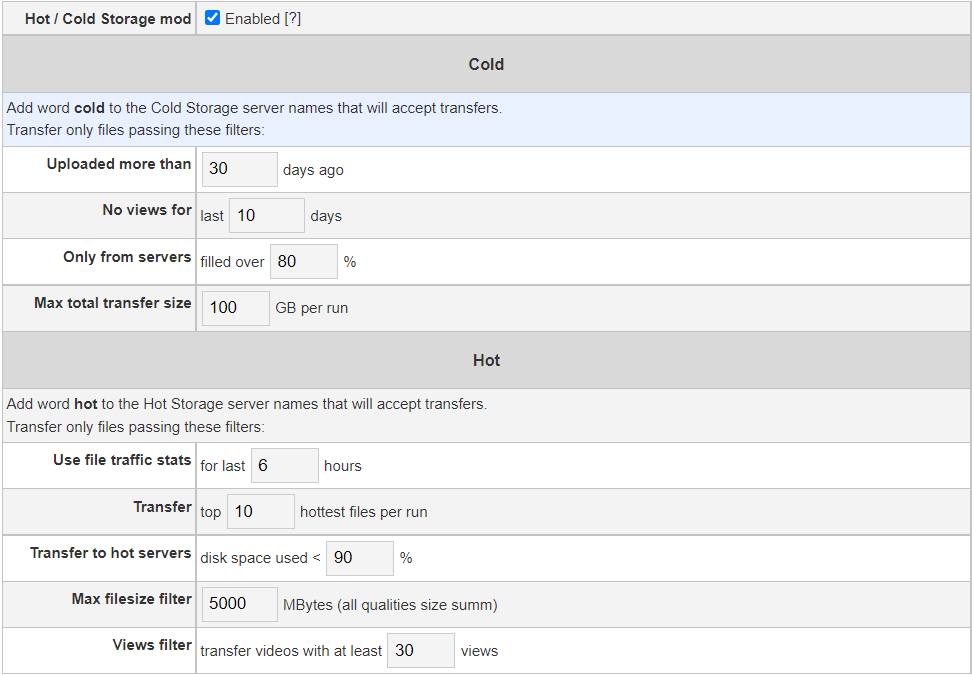Click the 'Use file traffic stats' label
Screen dimensions: 972x675
[122, 460]
